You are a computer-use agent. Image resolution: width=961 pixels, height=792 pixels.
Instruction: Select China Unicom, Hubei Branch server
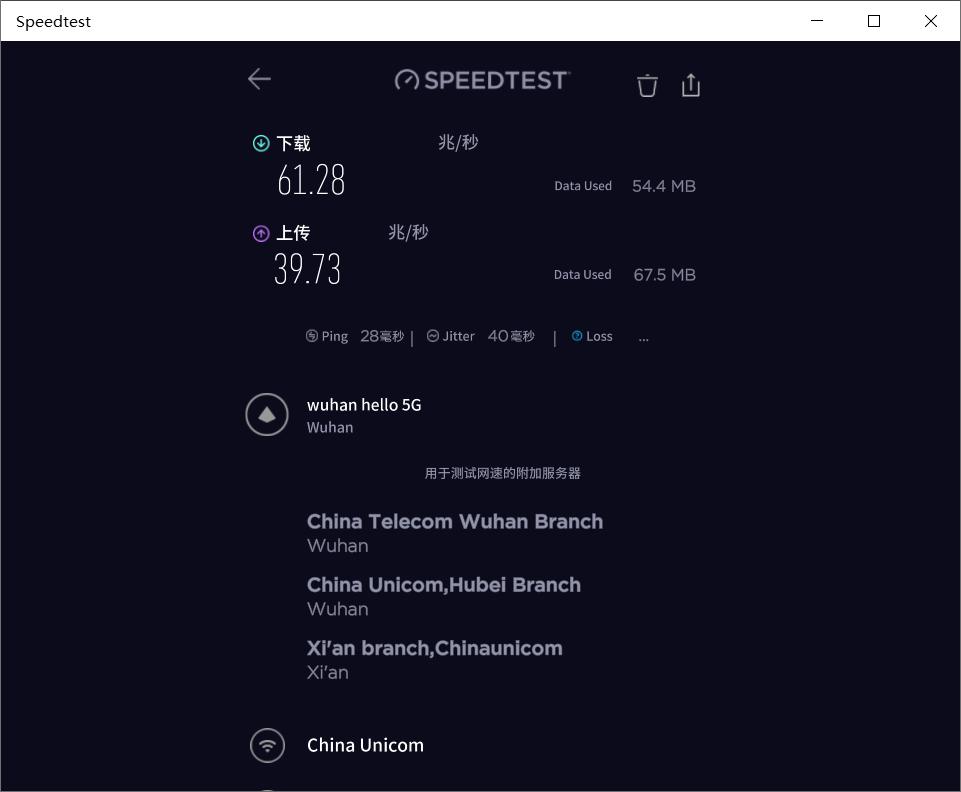[444, 585]
